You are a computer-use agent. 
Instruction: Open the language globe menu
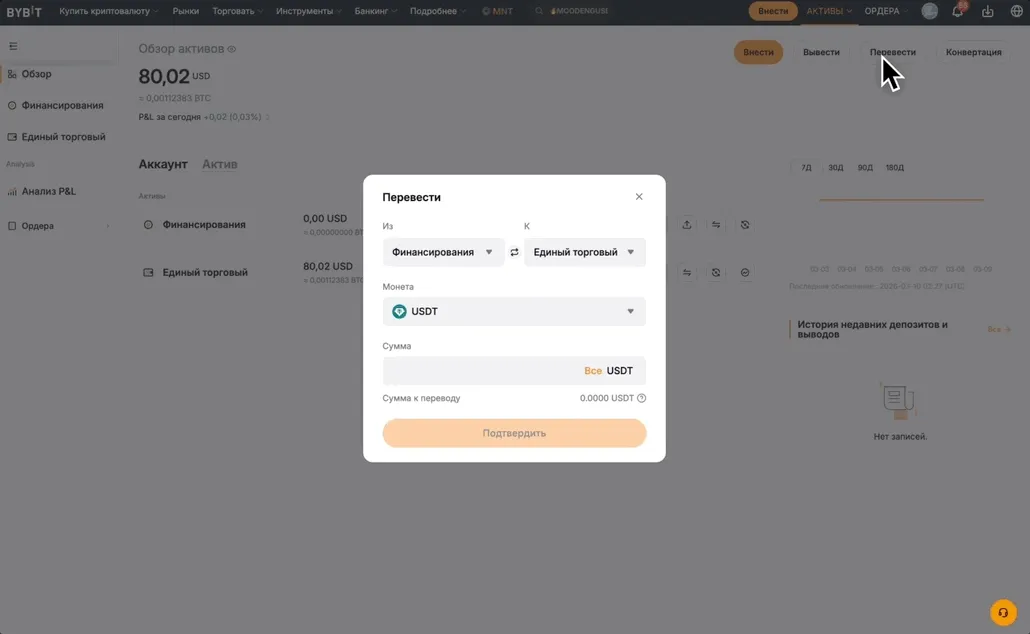1017,12
